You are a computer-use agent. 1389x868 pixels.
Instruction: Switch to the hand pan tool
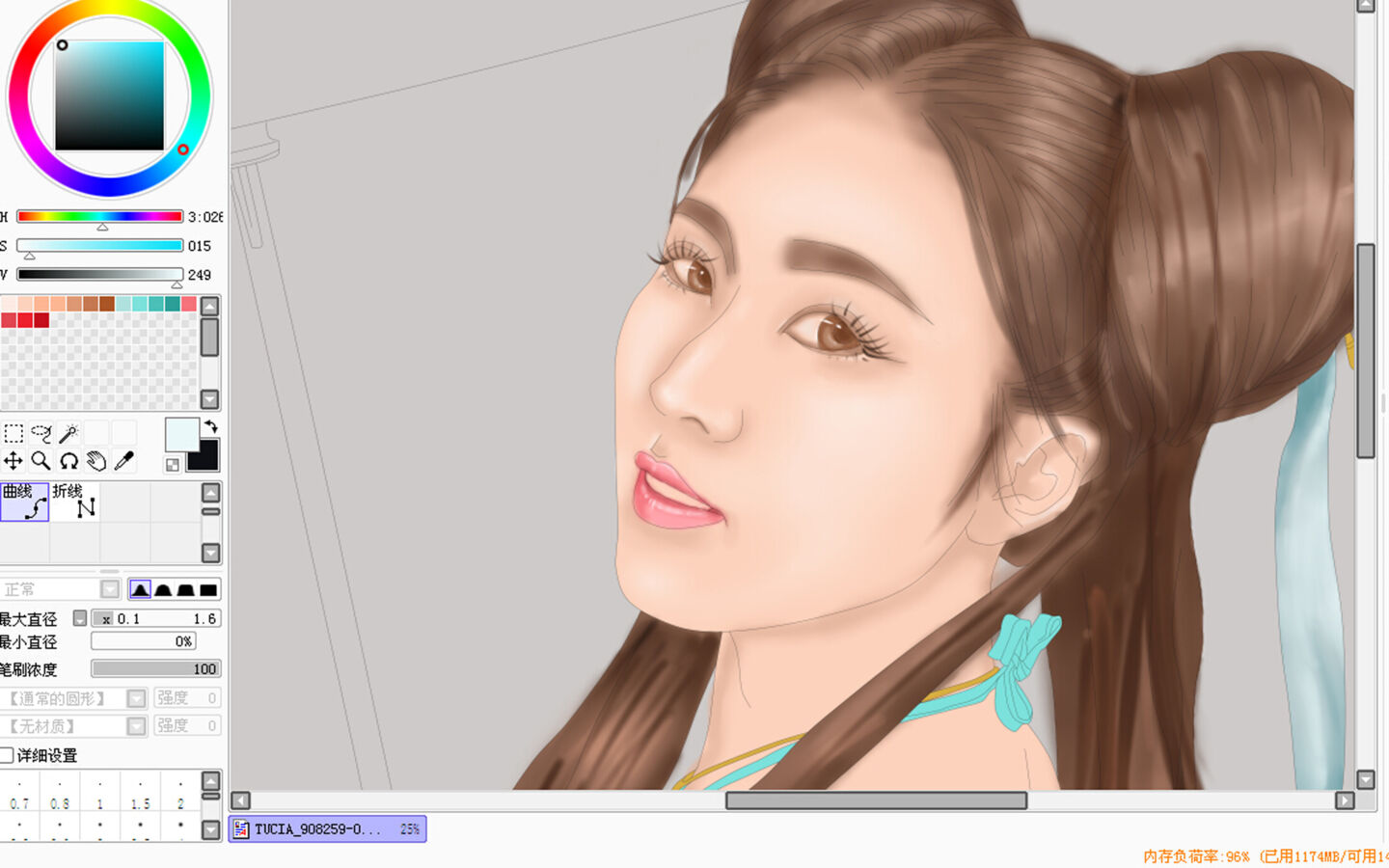(96, 461)
